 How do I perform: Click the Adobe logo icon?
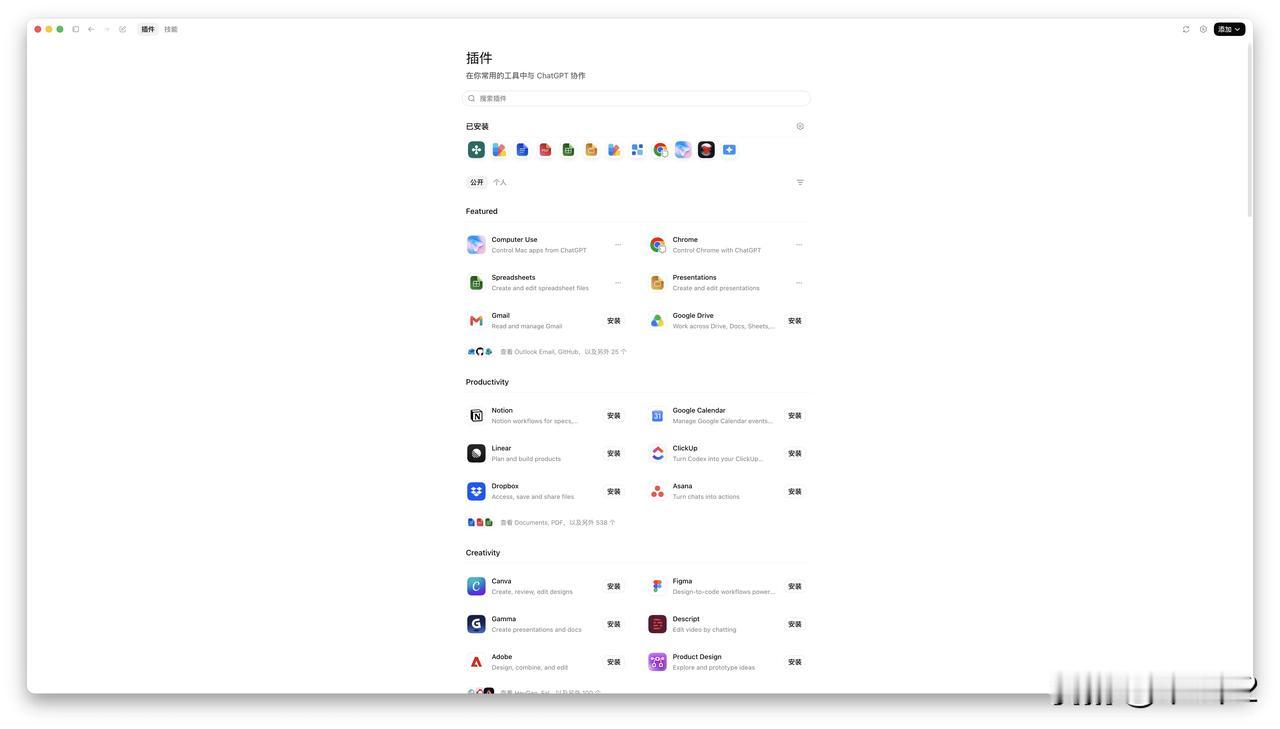[x=476, y=663]
